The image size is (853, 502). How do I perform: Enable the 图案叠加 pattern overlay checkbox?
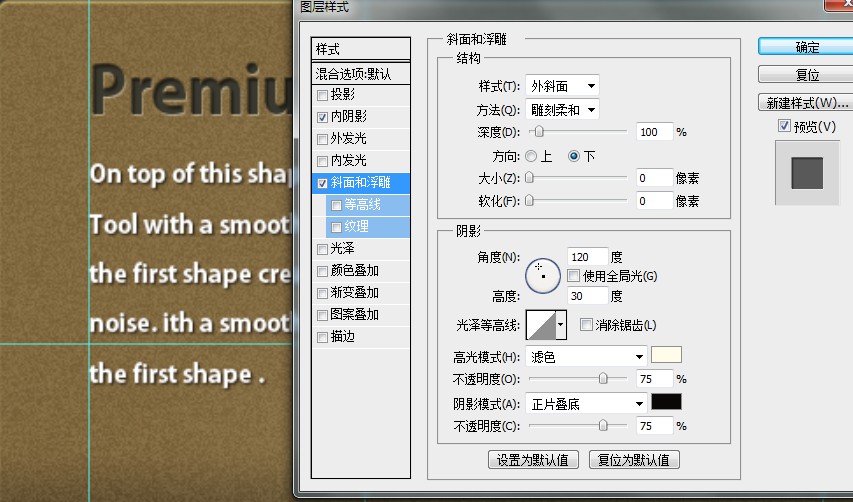click(323, 315)
